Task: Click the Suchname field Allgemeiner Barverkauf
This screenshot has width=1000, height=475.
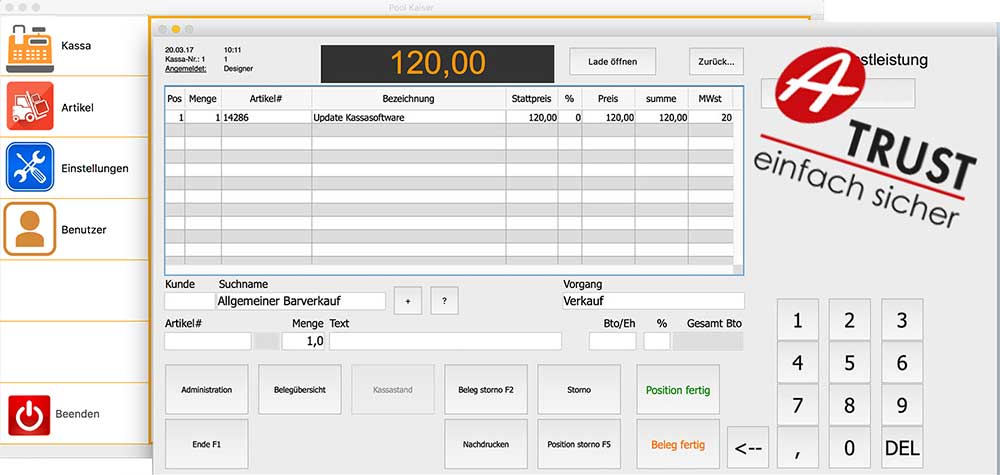Action: pyautogui.click(x=301, y=301)
